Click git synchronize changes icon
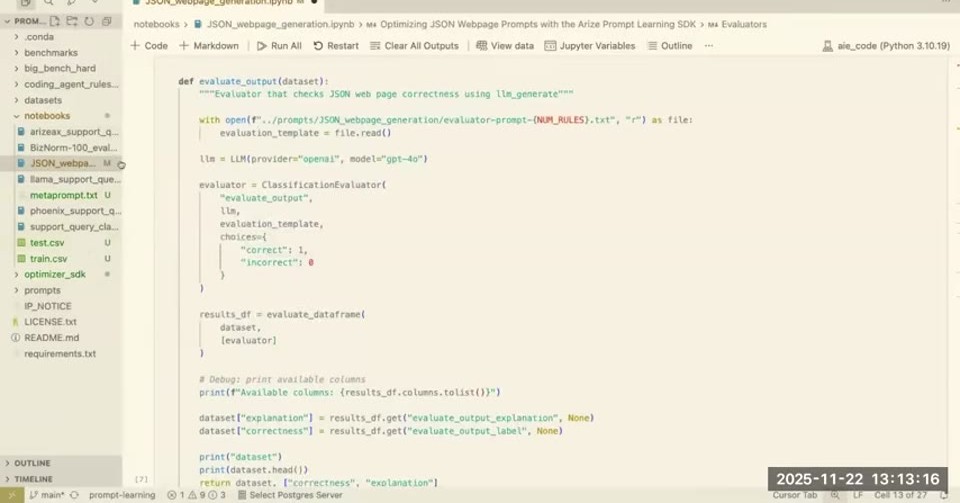 click(75, 495)
